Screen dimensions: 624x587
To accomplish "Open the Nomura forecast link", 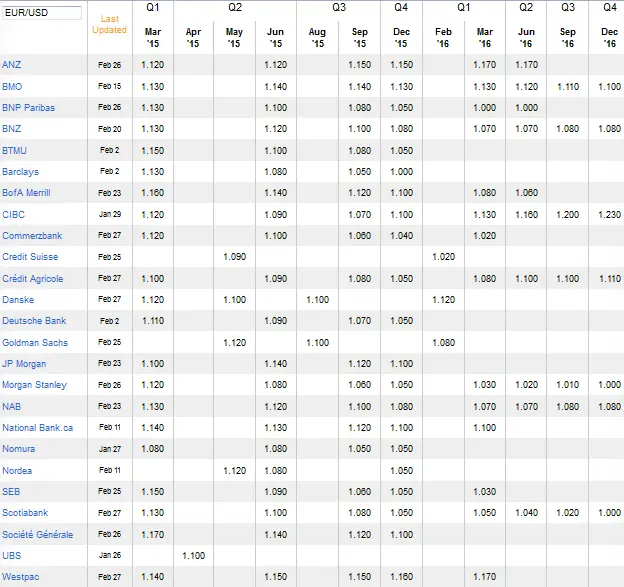I will point(18,449).
